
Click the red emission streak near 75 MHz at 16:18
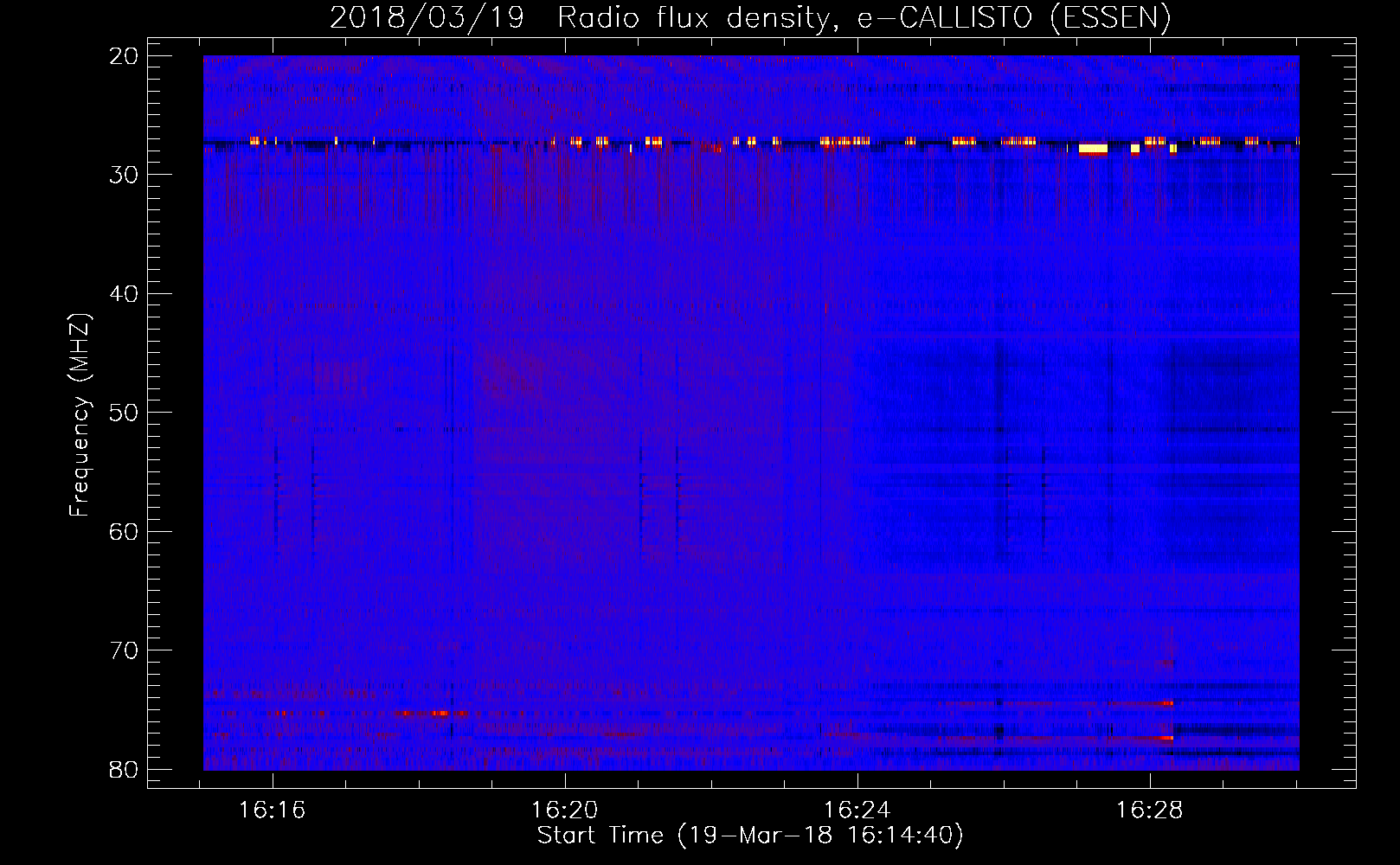point(431,714)
